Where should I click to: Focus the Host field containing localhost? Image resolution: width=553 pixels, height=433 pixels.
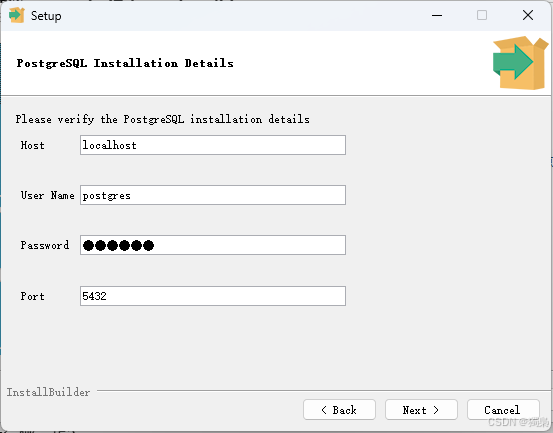coord(213,145)
